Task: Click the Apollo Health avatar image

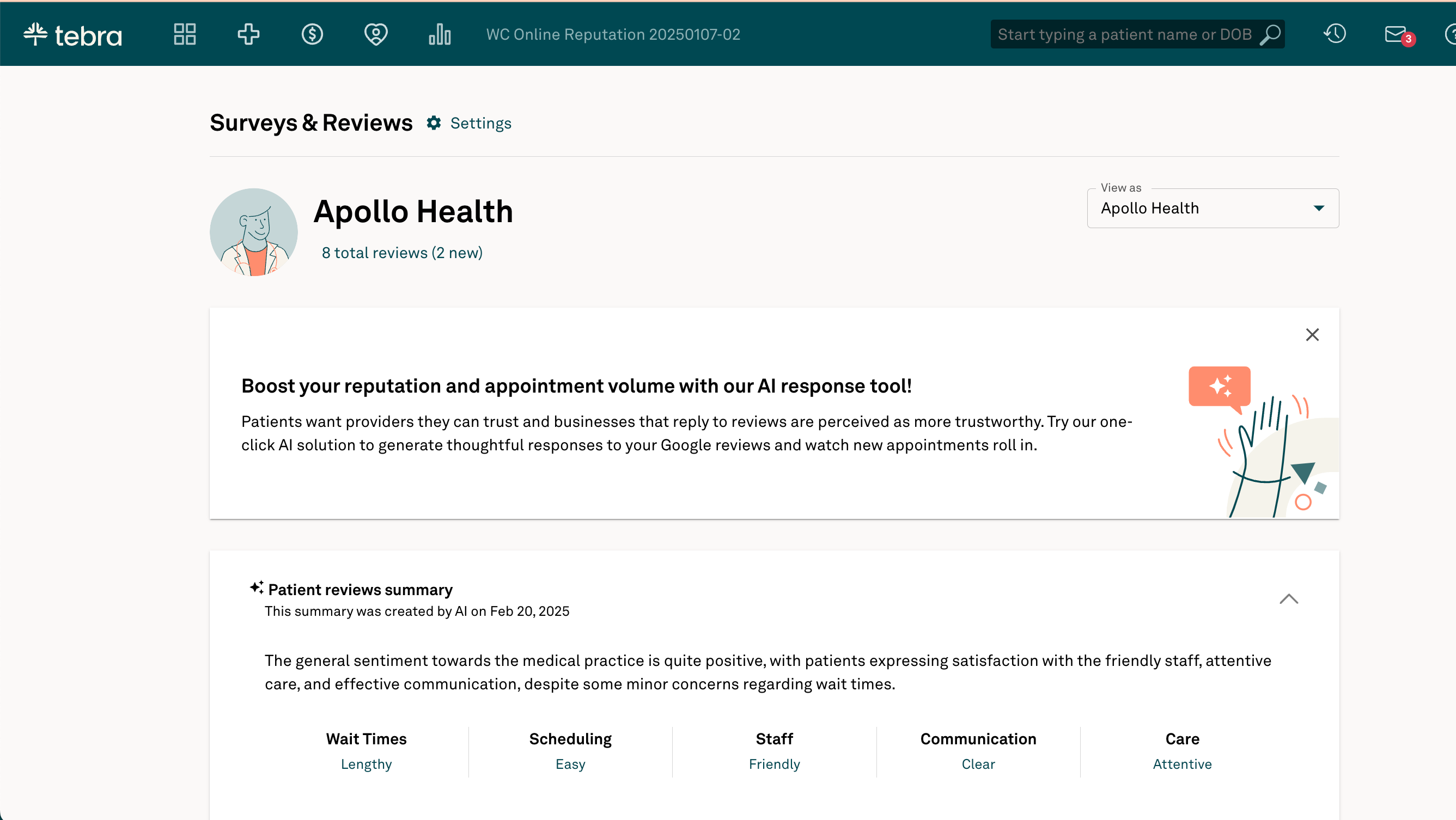Action: click(x=253, y=232)
